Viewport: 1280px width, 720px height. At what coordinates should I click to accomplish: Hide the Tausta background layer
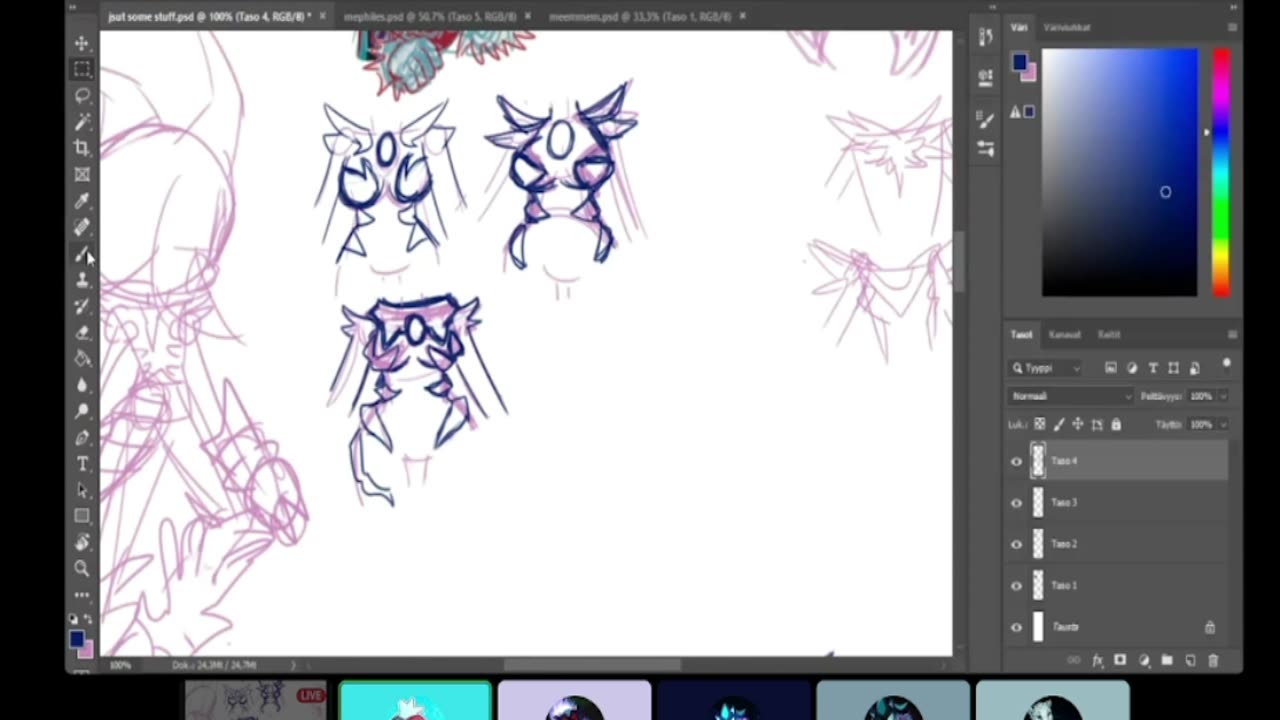[1017, 627]
